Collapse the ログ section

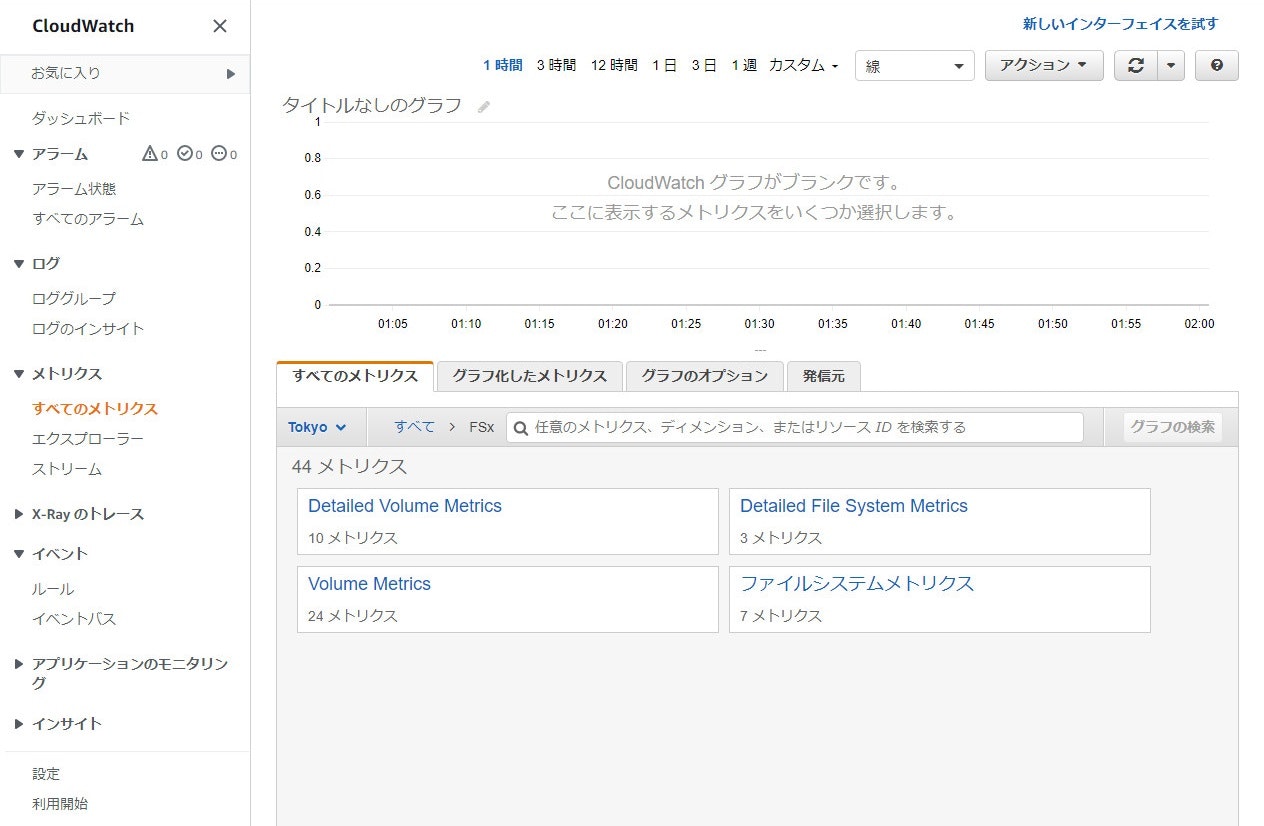[19, 264]
